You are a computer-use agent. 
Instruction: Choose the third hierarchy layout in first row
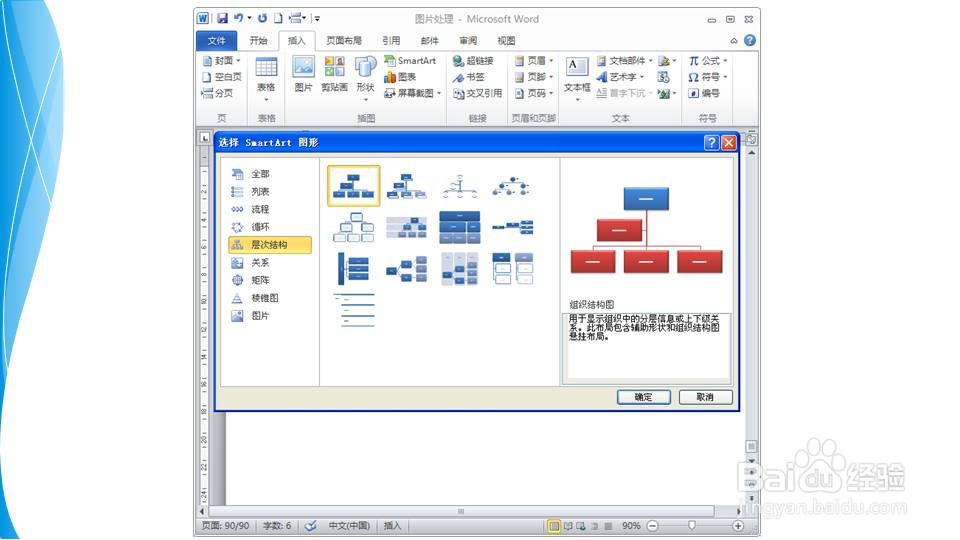(460, 186)
